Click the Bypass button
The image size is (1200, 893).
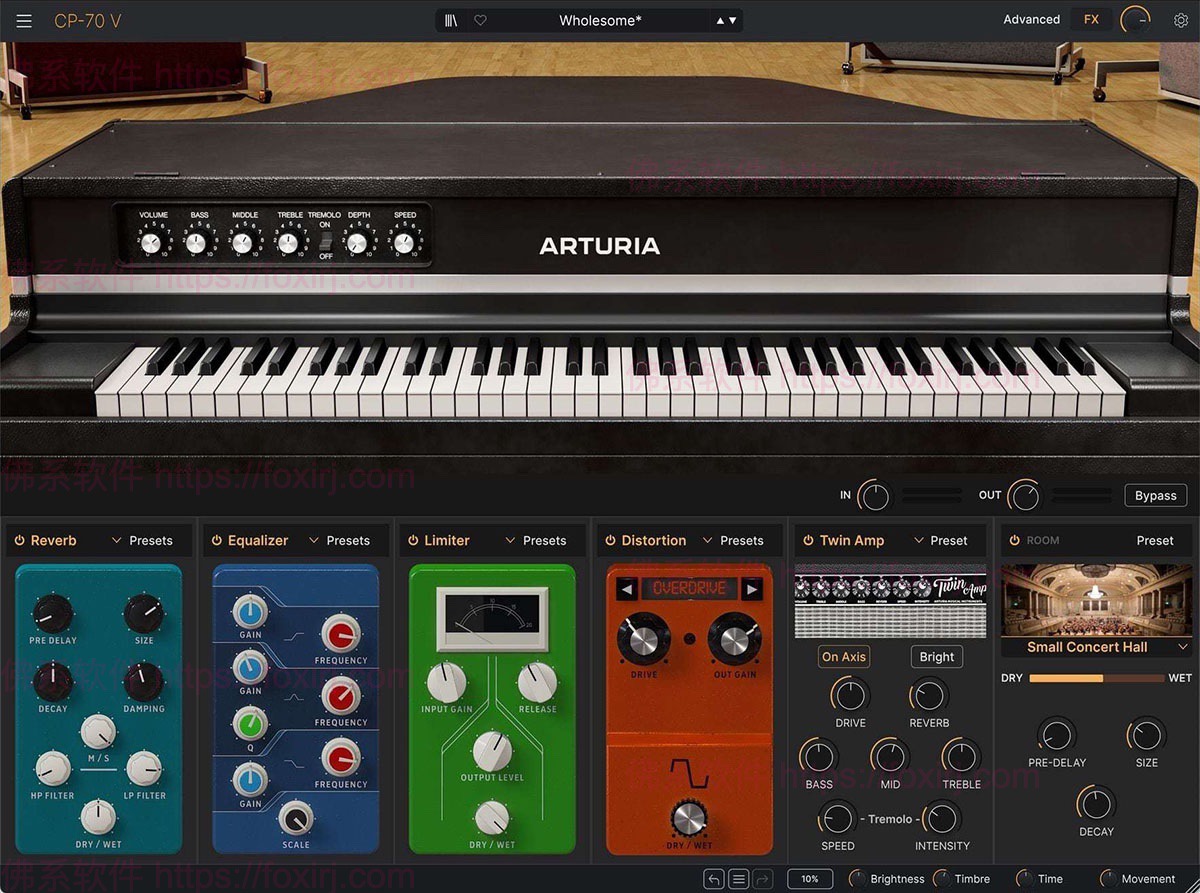[x=1155, y=495]
